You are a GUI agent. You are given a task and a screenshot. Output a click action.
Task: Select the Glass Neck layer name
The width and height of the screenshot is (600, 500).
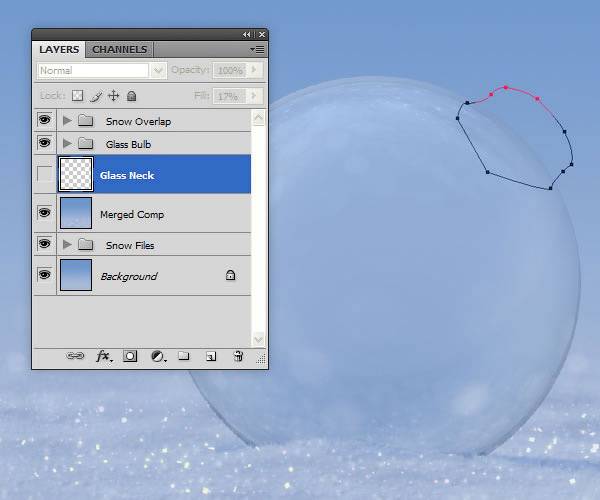click(127, 176)
